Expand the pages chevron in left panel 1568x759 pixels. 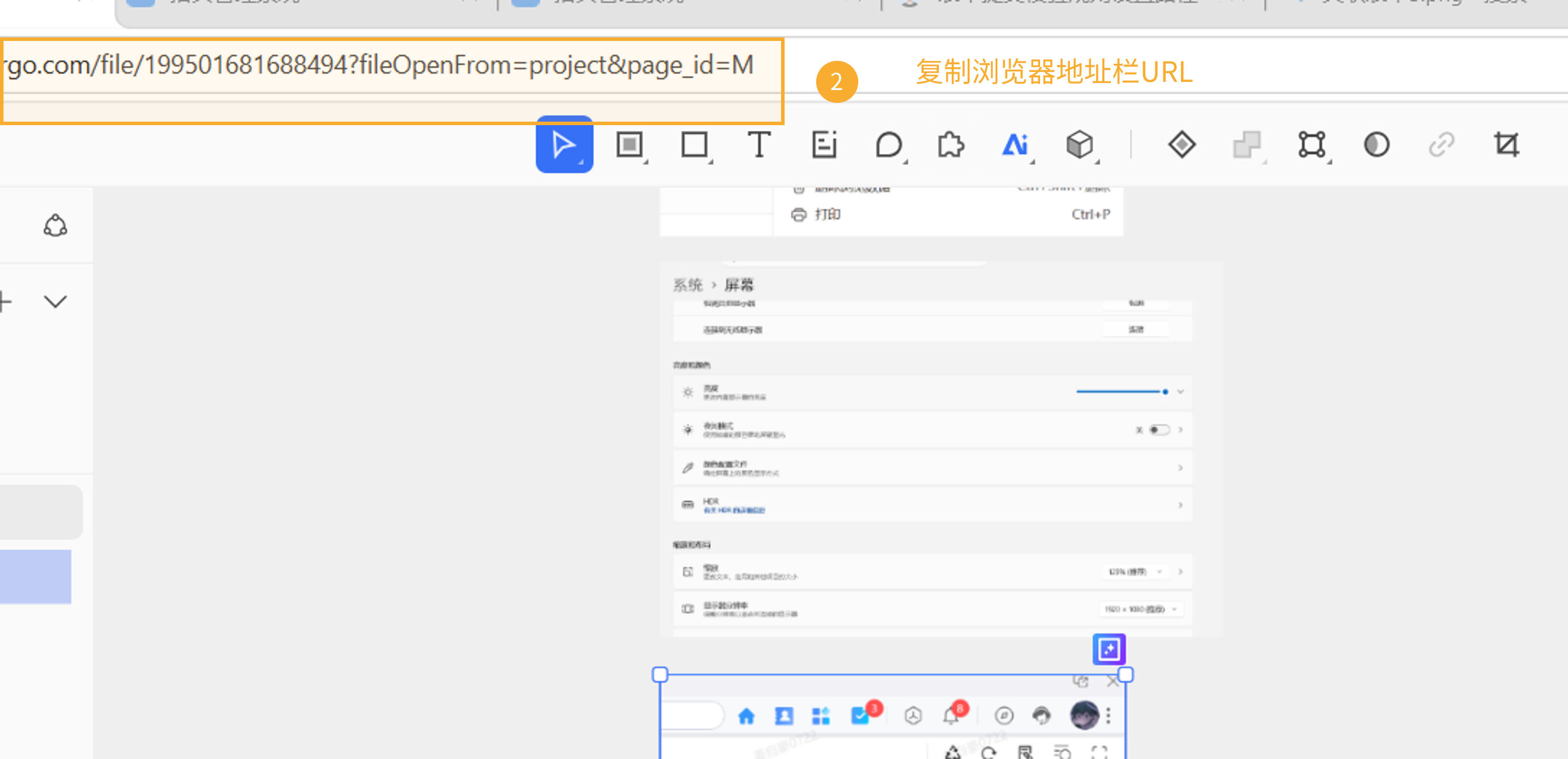coord(55,301)
